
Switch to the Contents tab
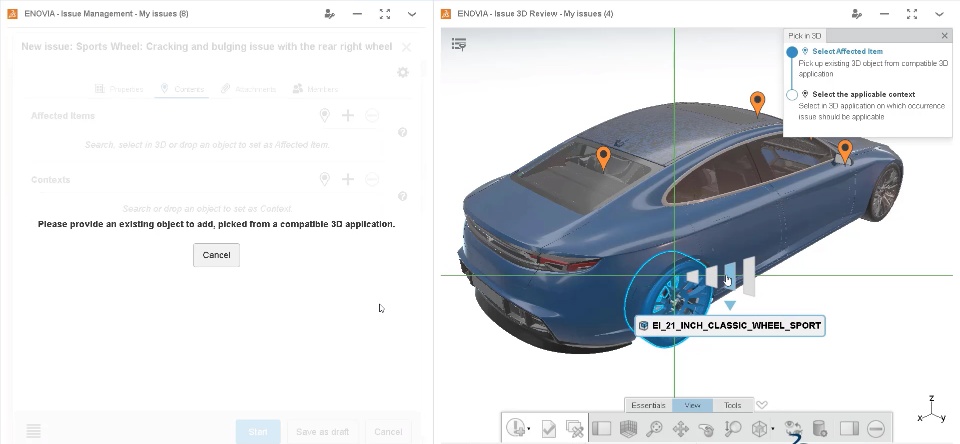(182, 89)
